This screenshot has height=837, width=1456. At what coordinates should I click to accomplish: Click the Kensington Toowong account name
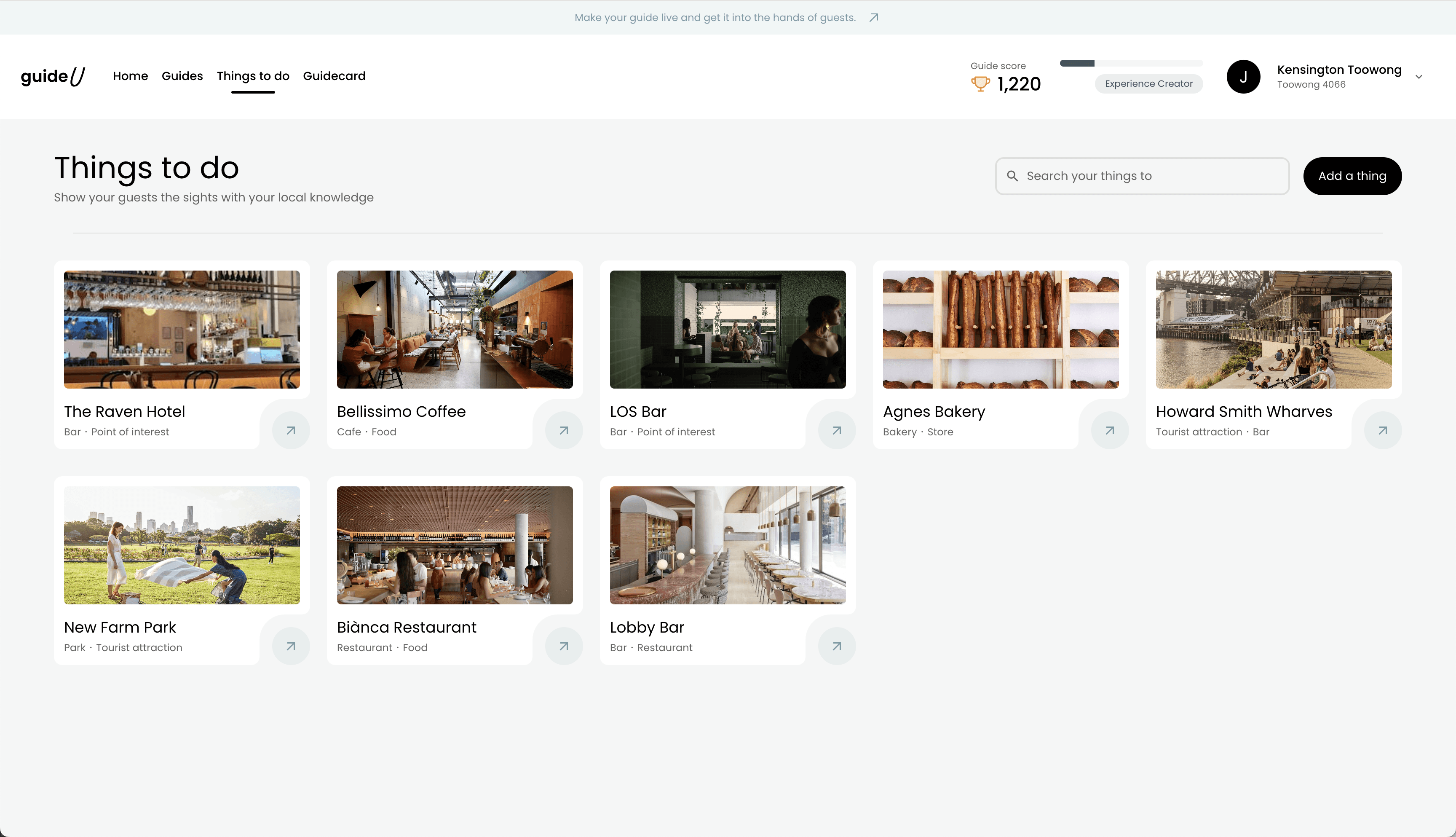[x=1339, y=70]
